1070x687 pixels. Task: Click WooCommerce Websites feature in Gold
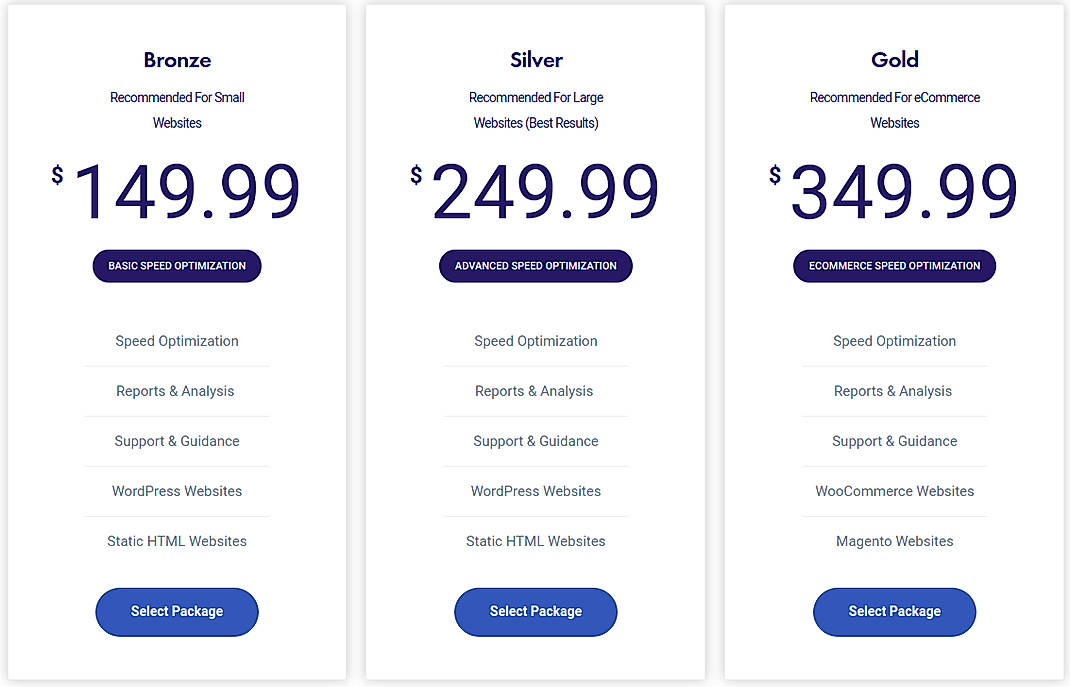point(895,491)
